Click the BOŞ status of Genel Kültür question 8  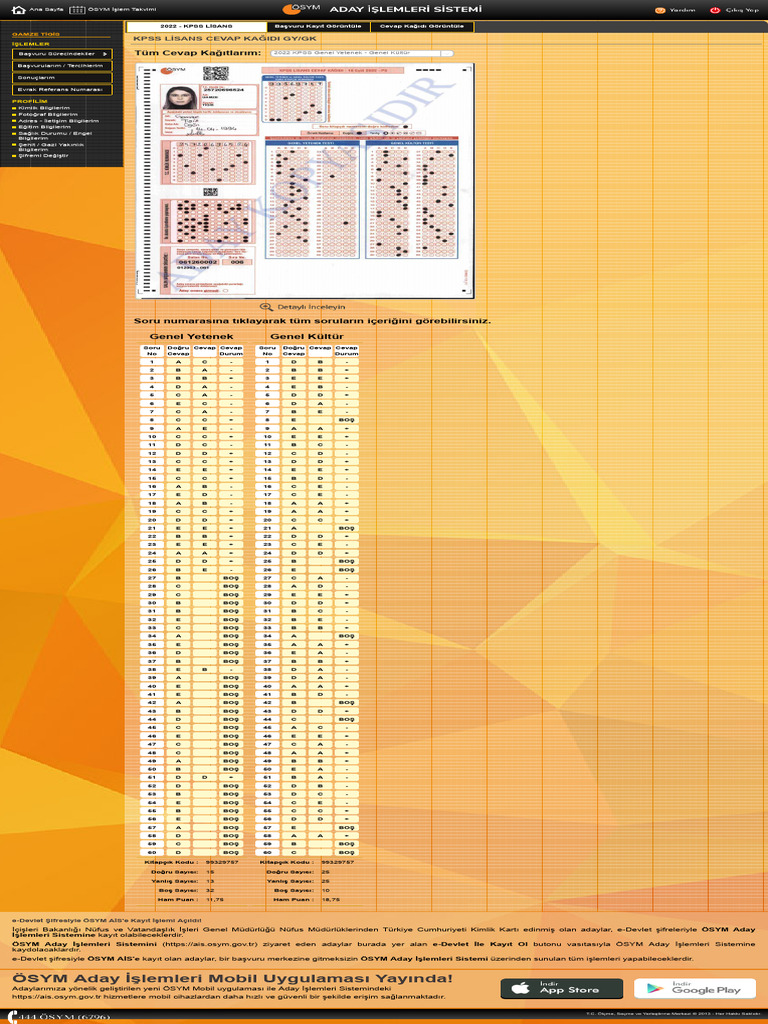pyautogui.click(x=347, y=420)
